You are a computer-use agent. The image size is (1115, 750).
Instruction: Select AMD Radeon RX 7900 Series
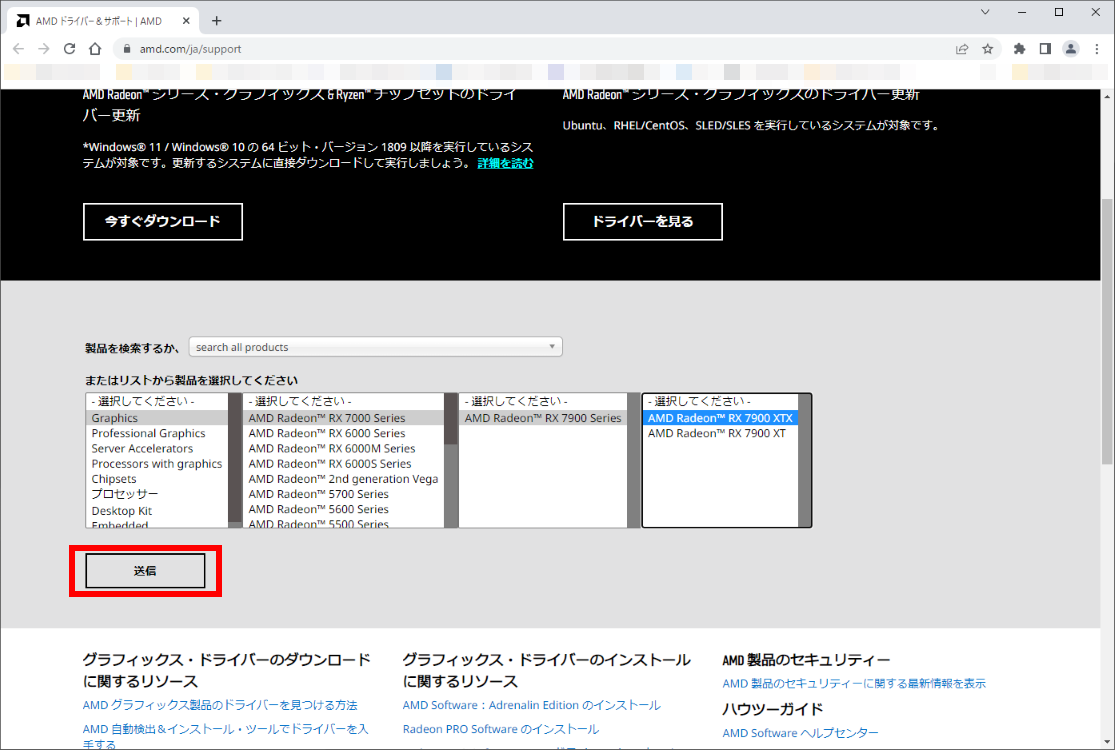pyautogui.click(x=543, y=418)
